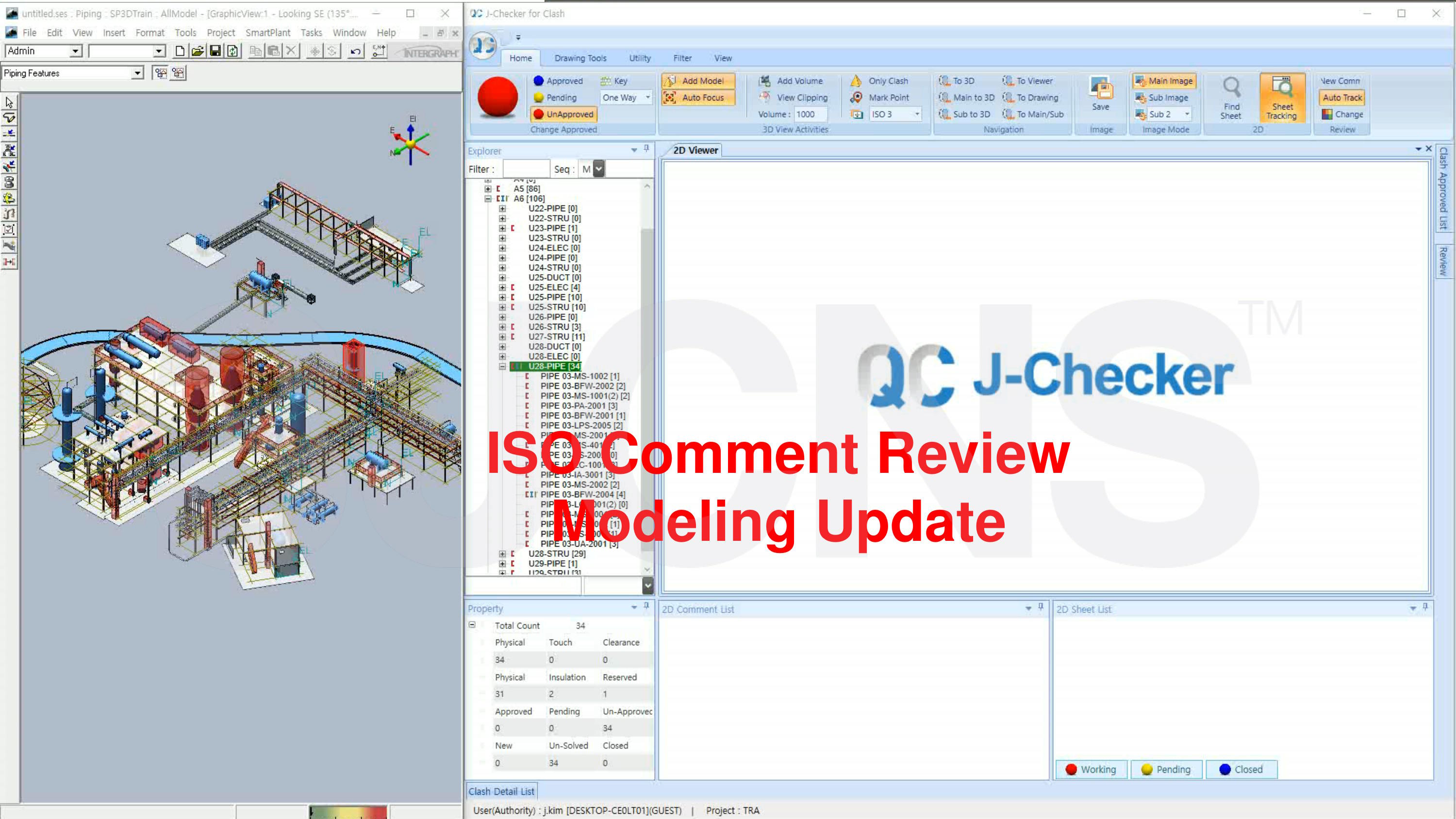The image size is (1456, 819).
Task: Click the Explorer Filter input field
Action: (526, 168)
